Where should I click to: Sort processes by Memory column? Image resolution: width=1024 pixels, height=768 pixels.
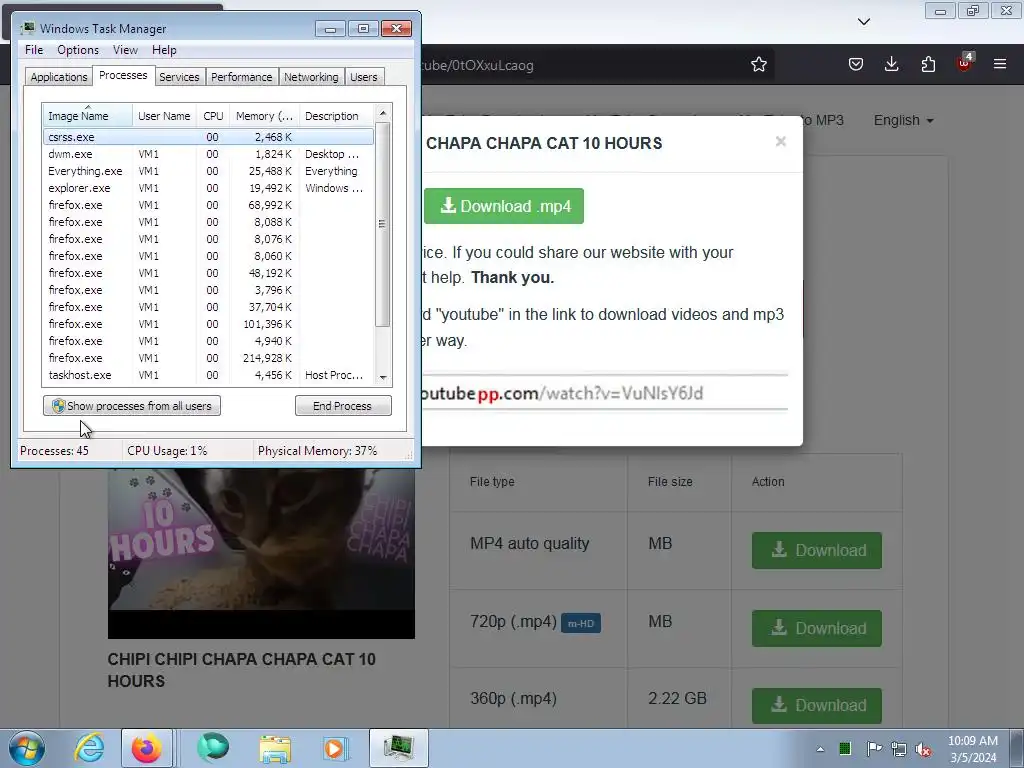[264, 116]
